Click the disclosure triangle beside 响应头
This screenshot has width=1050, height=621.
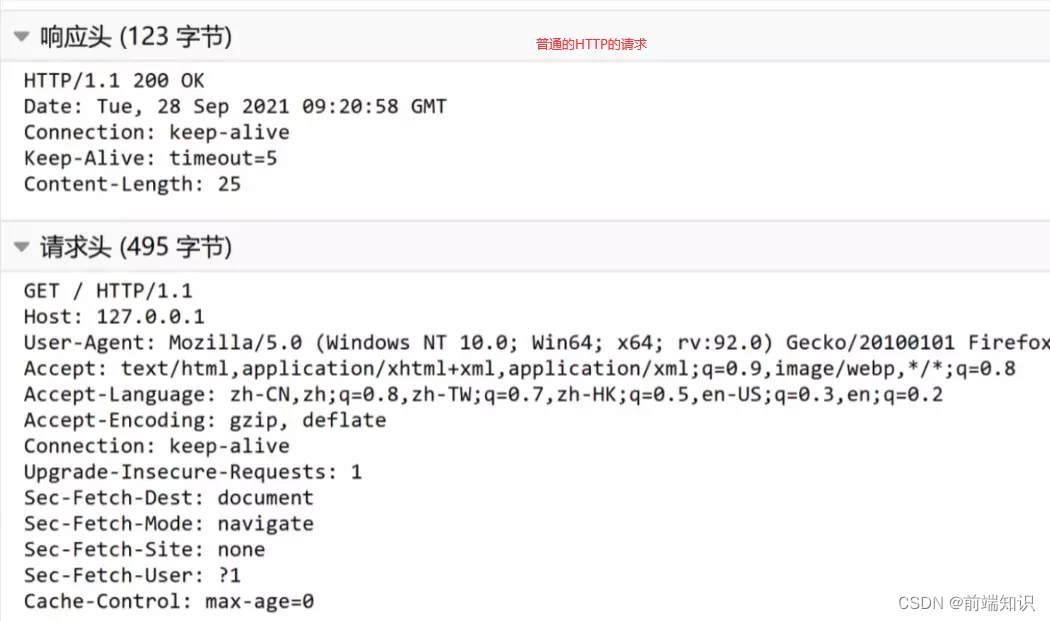click(21, 35)
